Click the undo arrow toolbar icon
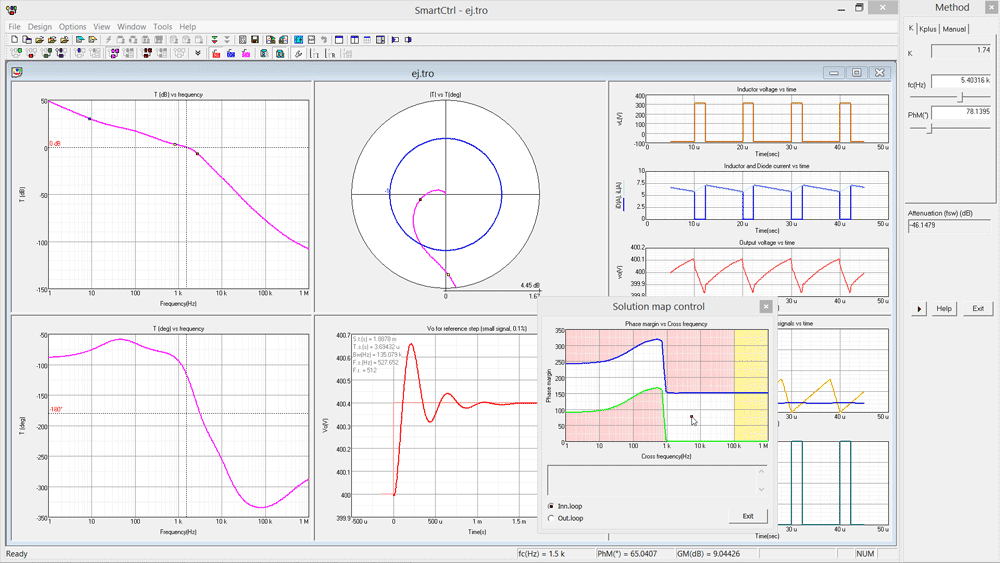 pos(323,39)
